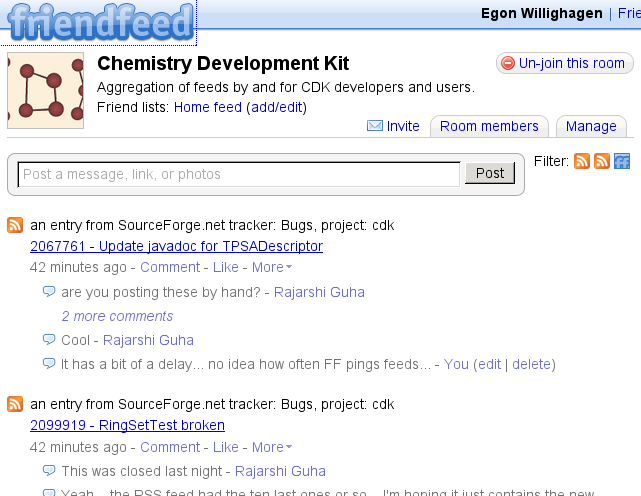The width and height of the screenshot is (641, 496).
Task: Open link 2099919 - RingSetTest broken
Action: [x=128, y=425]
